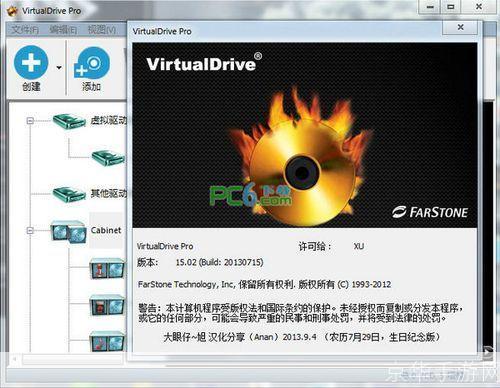Minimize the main VirtualDrive Pro window
Screen dimensions: 500x388
pos(430,7)
